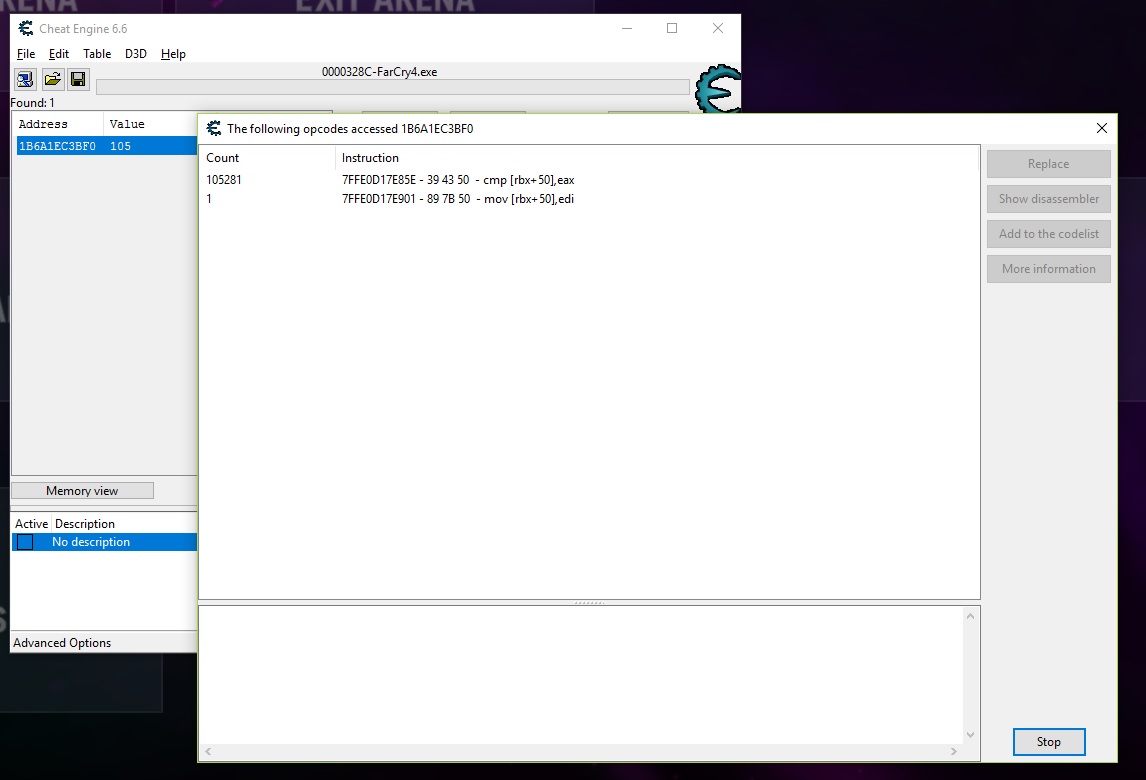Screen dimensions: 1146x780
Task: Click the opcode dialog's title bar icon
Action: click(x=213, y=128)
